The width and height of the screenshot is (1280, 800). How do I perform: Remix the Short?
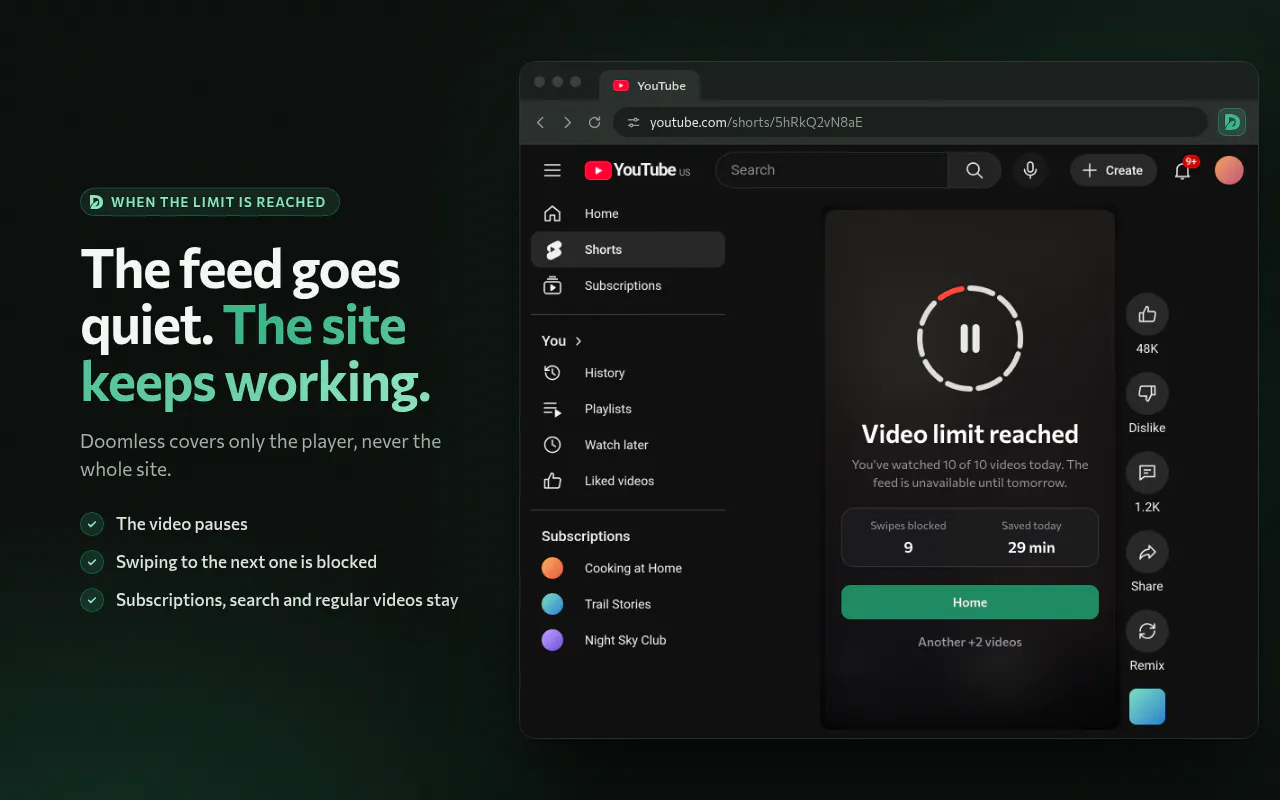pos(1147,630)
